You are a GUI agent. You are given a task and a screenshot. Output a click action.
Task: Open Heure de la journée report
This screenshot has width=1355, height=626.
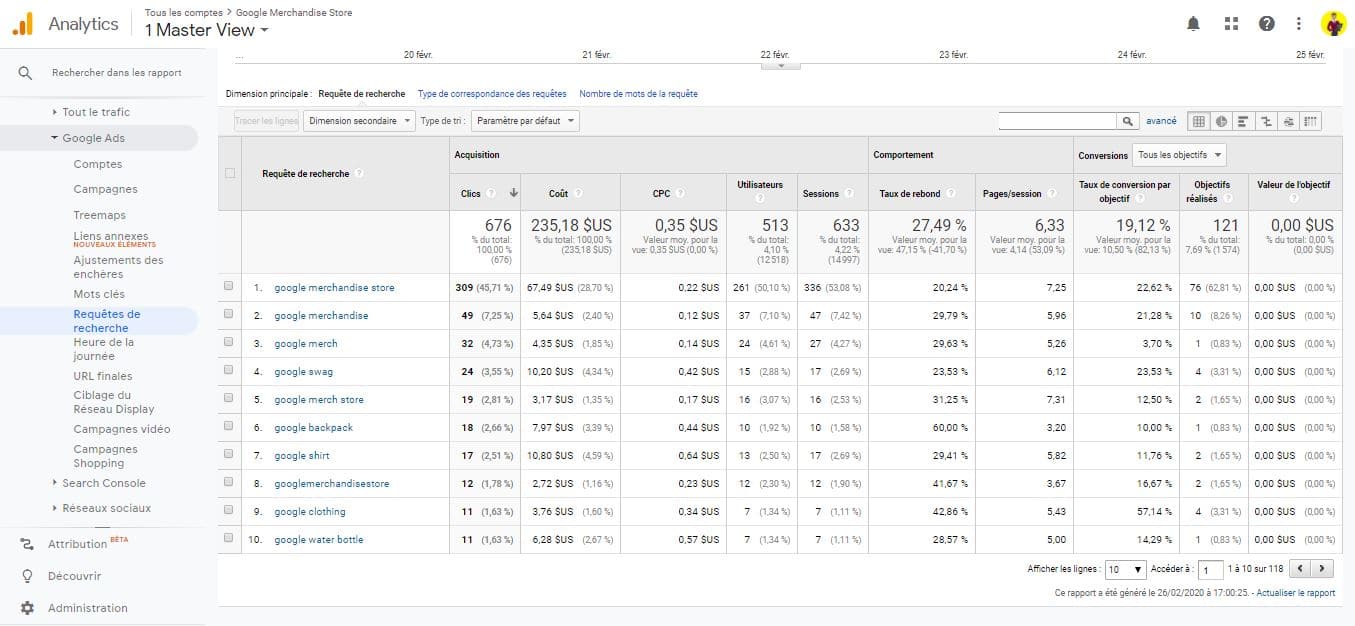[x=103, y=349]
